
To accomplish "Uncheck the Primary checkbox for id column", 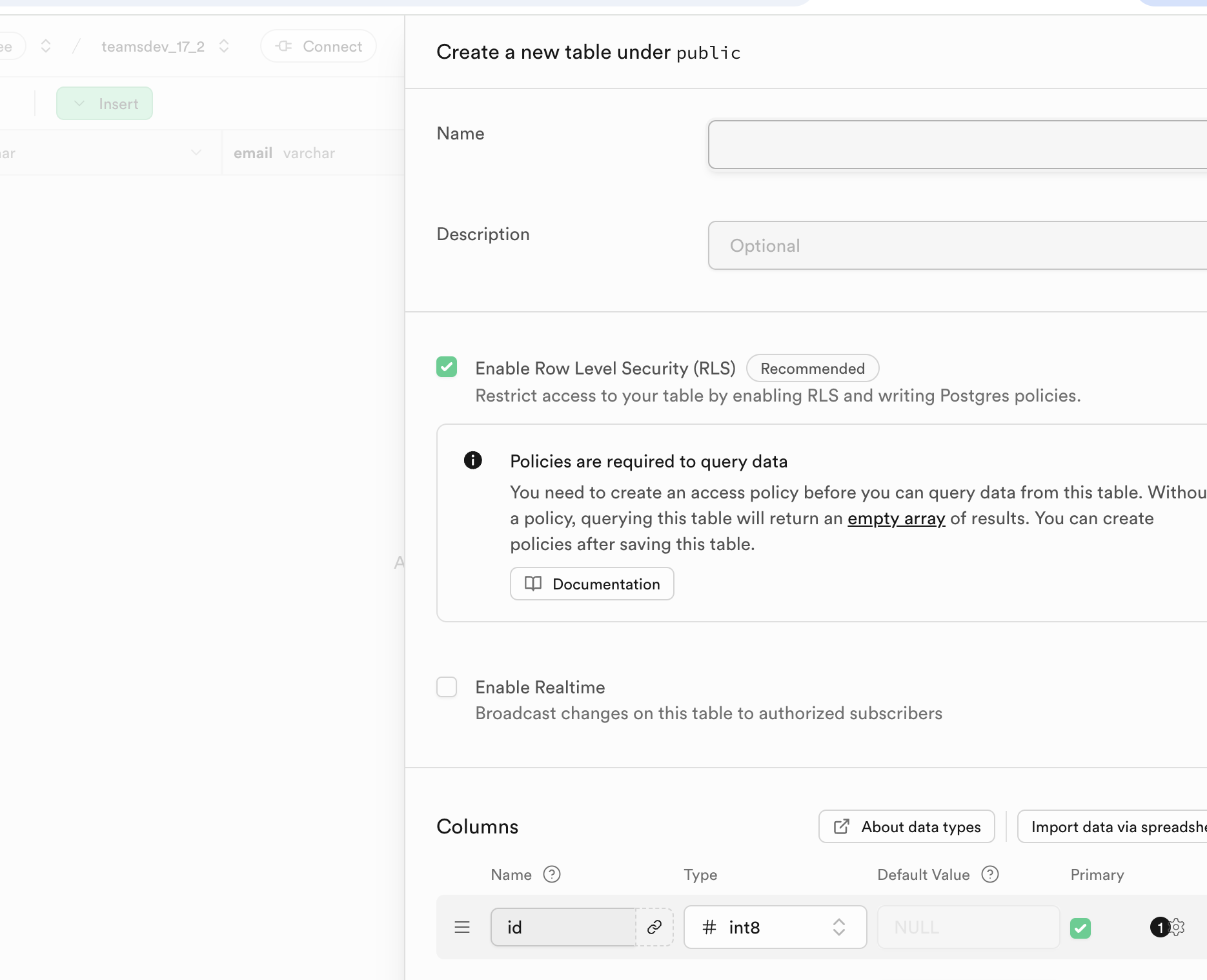I will click(1080, 928).
